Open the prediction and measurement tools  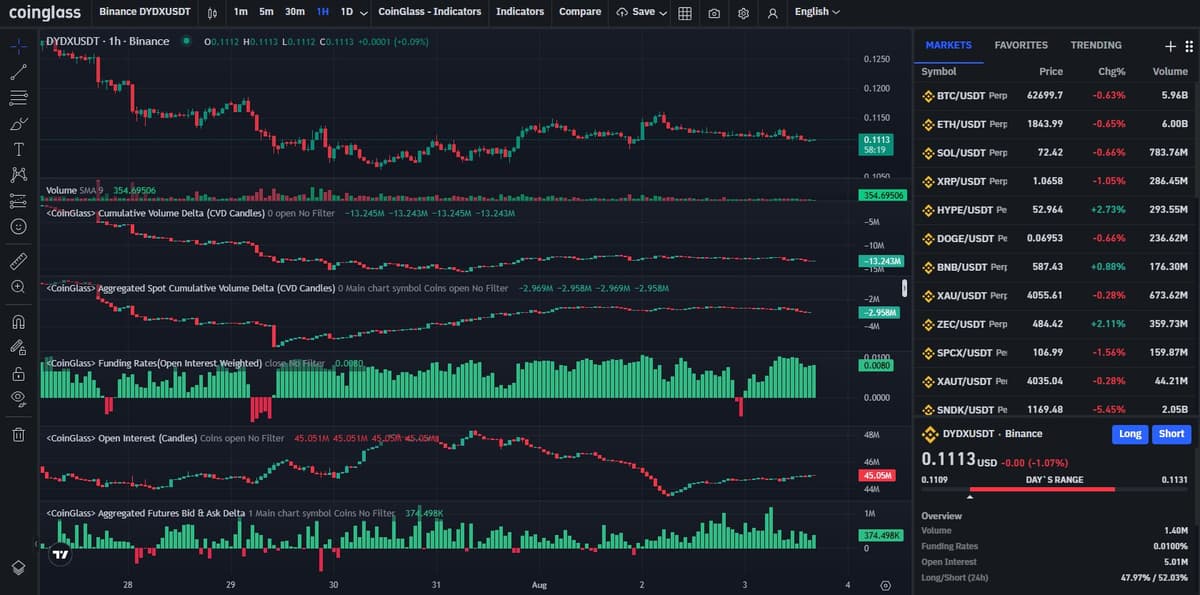(18, 201)
